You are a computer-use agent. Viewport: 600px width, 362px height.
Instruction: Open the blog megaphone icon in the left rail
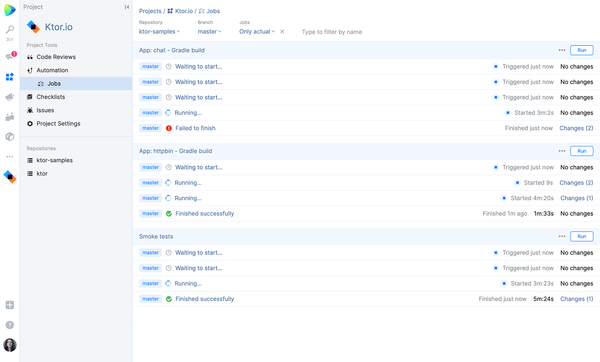click(x=10, y=97)
